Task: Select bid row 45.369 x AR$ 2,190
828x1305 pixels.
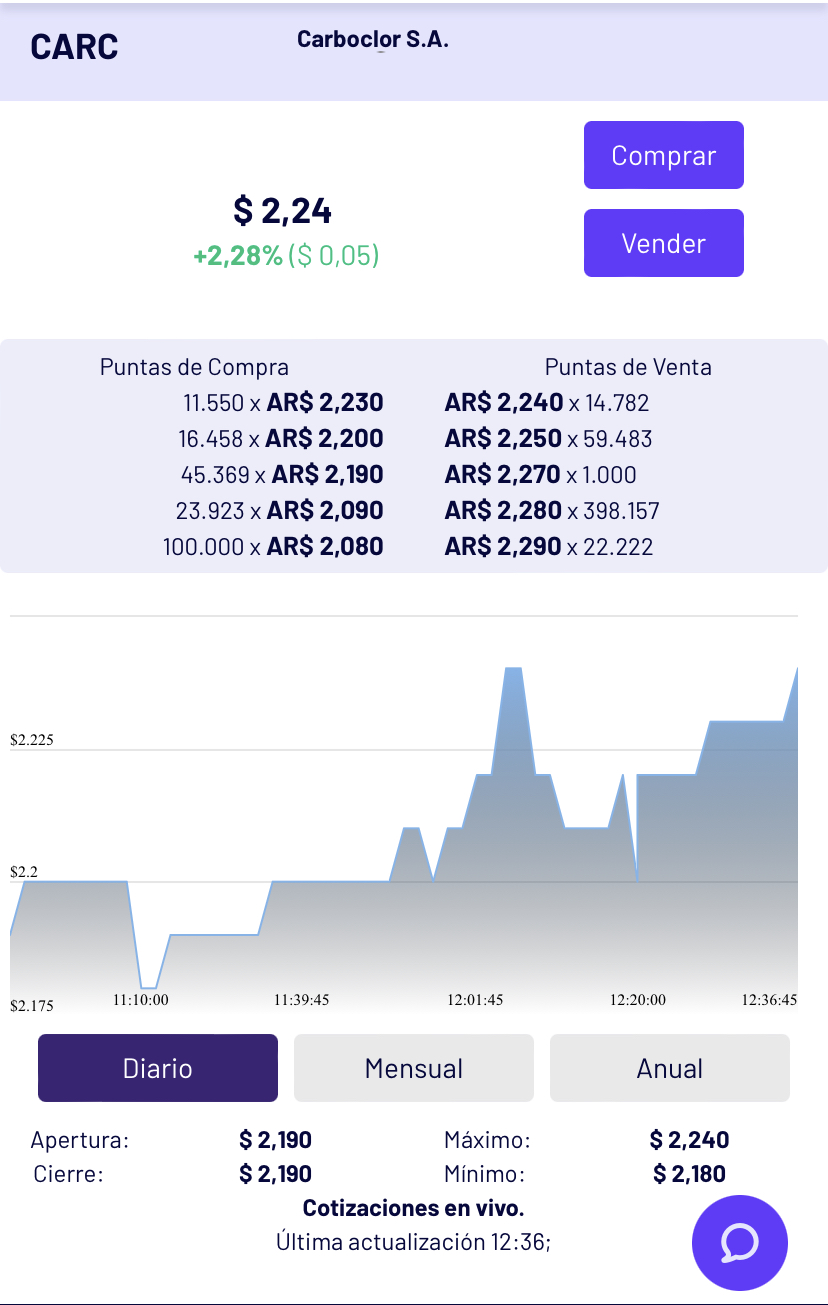Action: click(282, 475)
